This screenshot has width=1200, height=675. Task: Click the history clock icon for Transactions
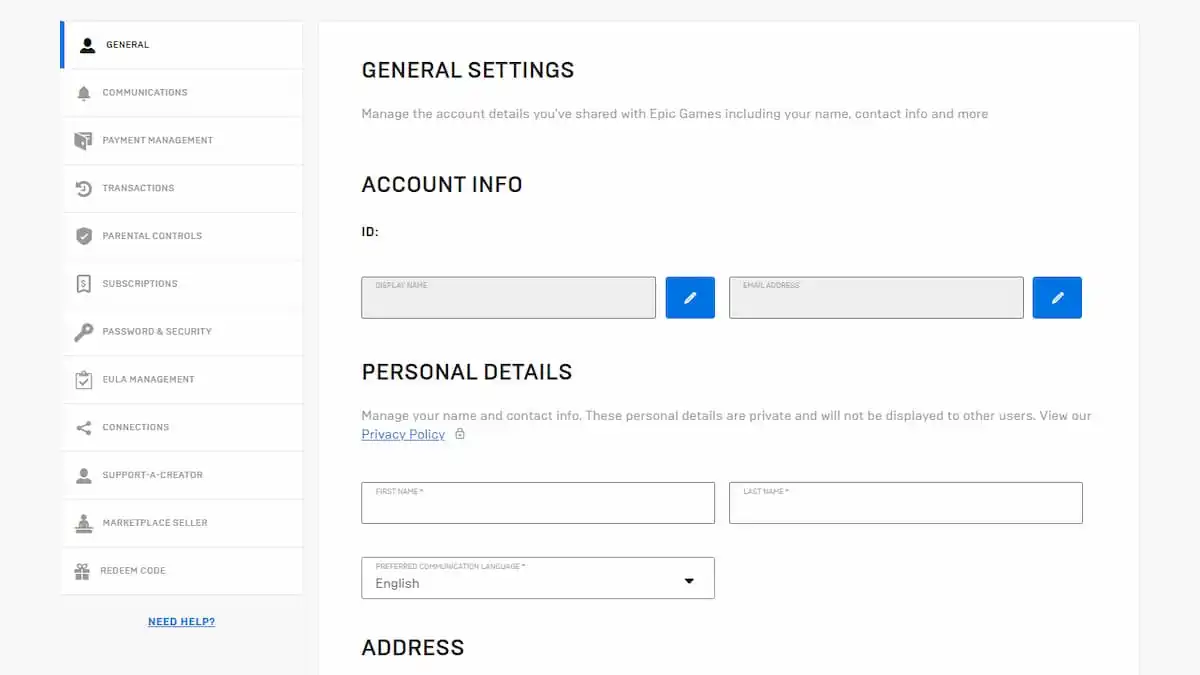tap(84, 188)
